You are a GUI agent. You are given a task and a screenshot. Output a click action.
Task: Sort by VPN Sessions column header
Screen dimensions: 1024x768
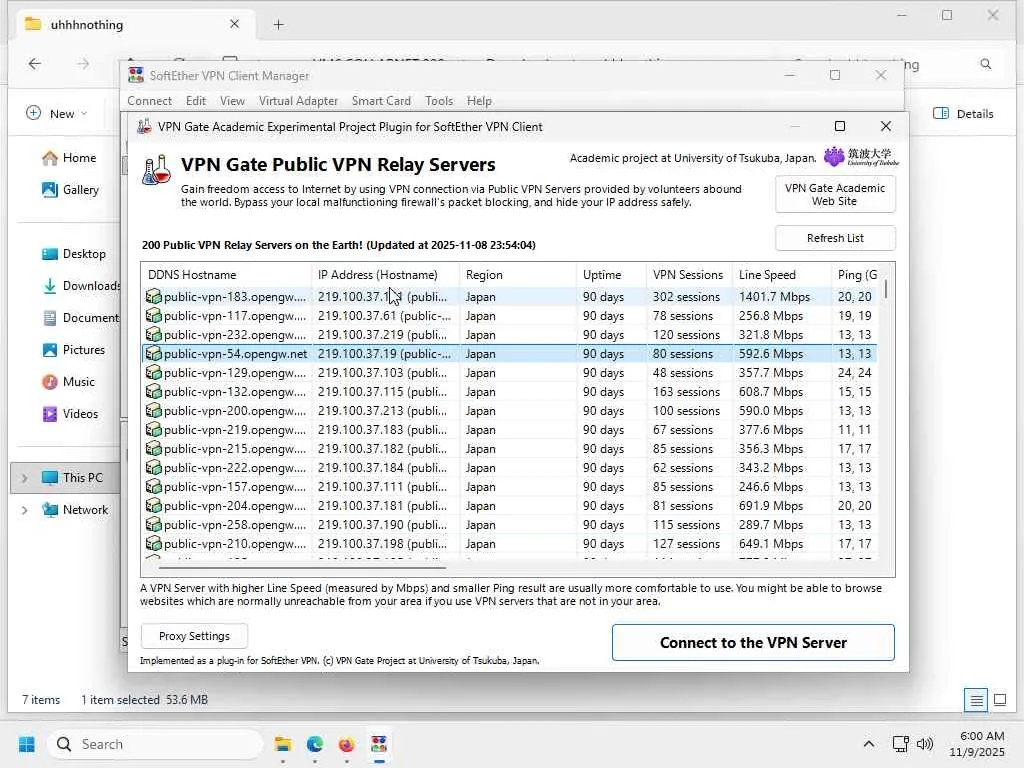click(x=689, y=275)
